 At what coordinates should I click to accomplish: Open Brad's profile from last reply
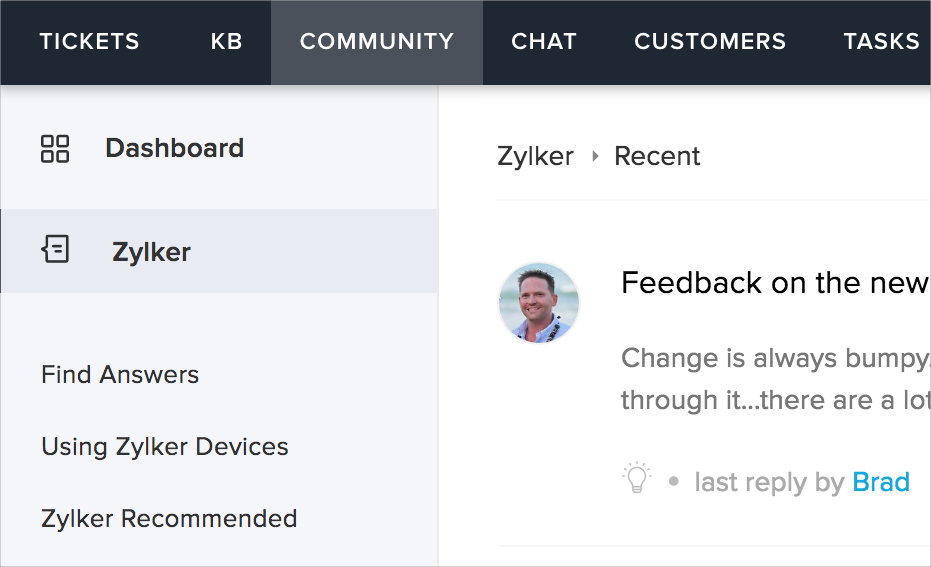pos(881,482)
